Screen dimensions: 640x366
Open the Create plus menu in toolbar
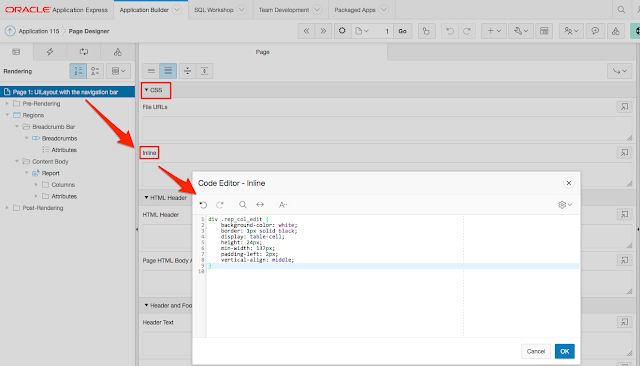coord(494,31)
